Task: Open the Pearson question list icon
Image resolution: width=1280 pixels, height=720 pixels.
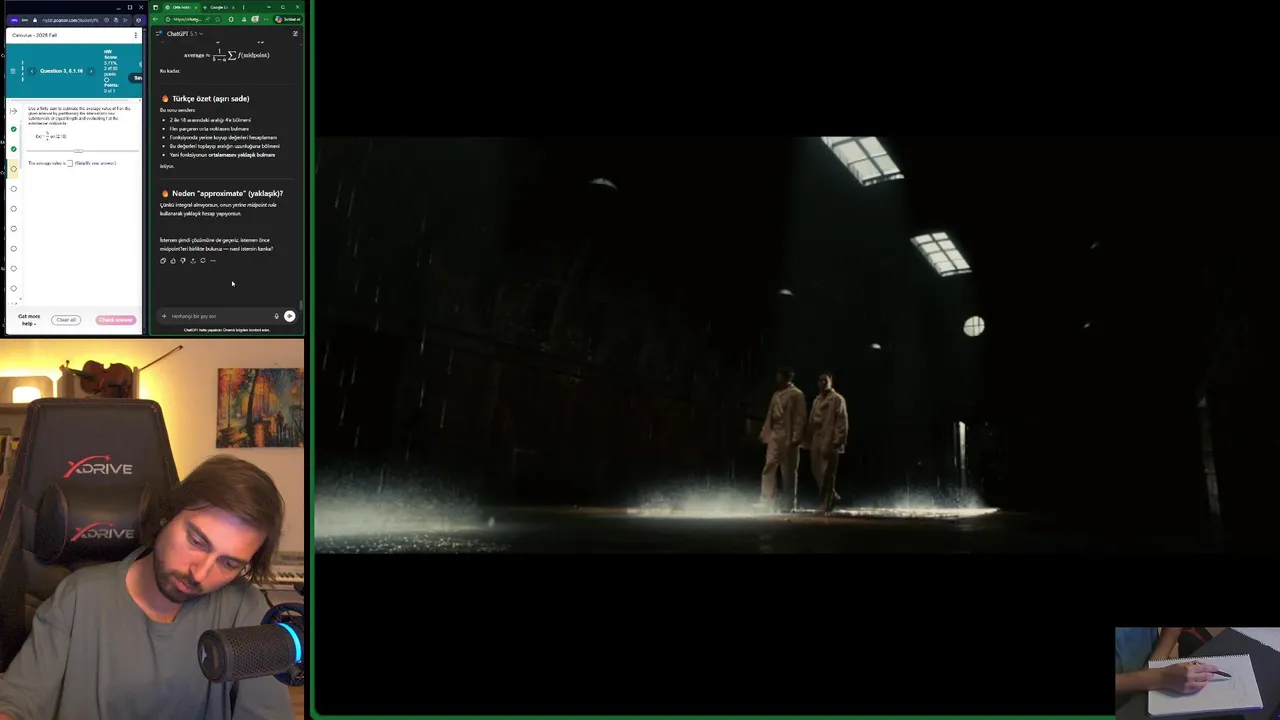Action: coord(13,71)
